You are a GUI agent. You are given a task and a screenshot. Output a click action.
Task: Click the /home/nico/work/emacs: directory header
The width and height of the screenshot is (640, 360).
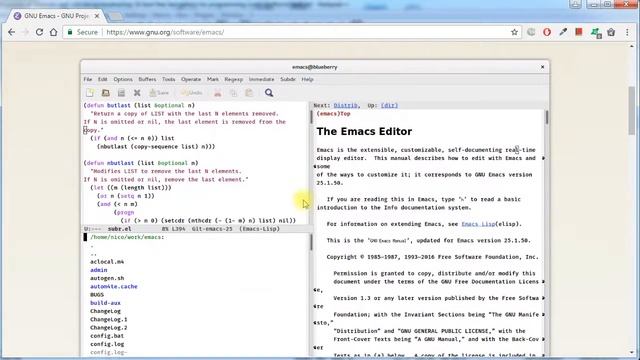pyautogui.click(x=127, y=237)
